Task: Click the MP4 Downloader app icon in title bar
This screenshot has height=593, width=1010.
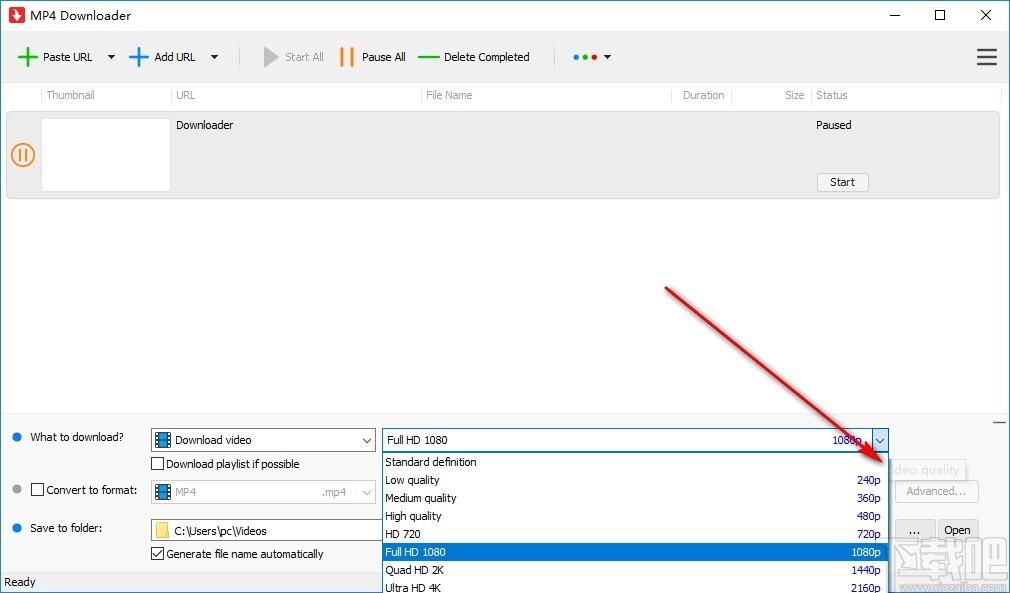Action: point(17,15)
